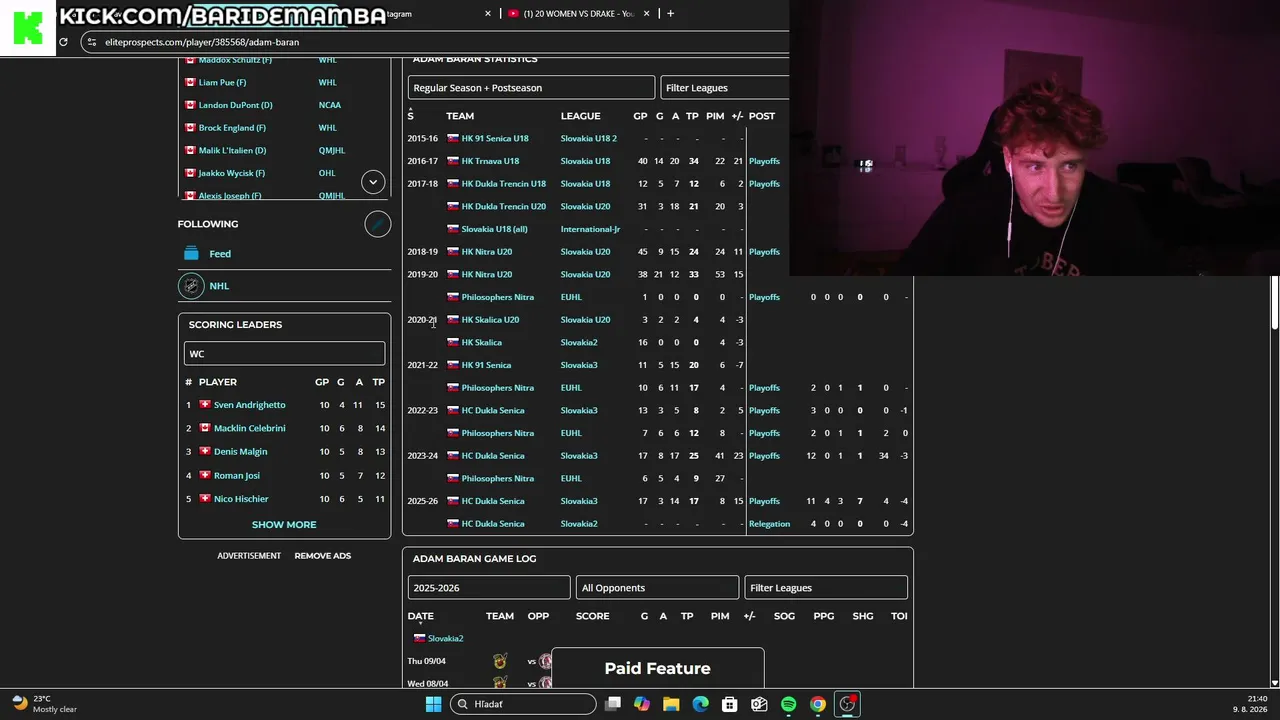Open the Relegation link for HC Dukla Senica

point(770,524)
